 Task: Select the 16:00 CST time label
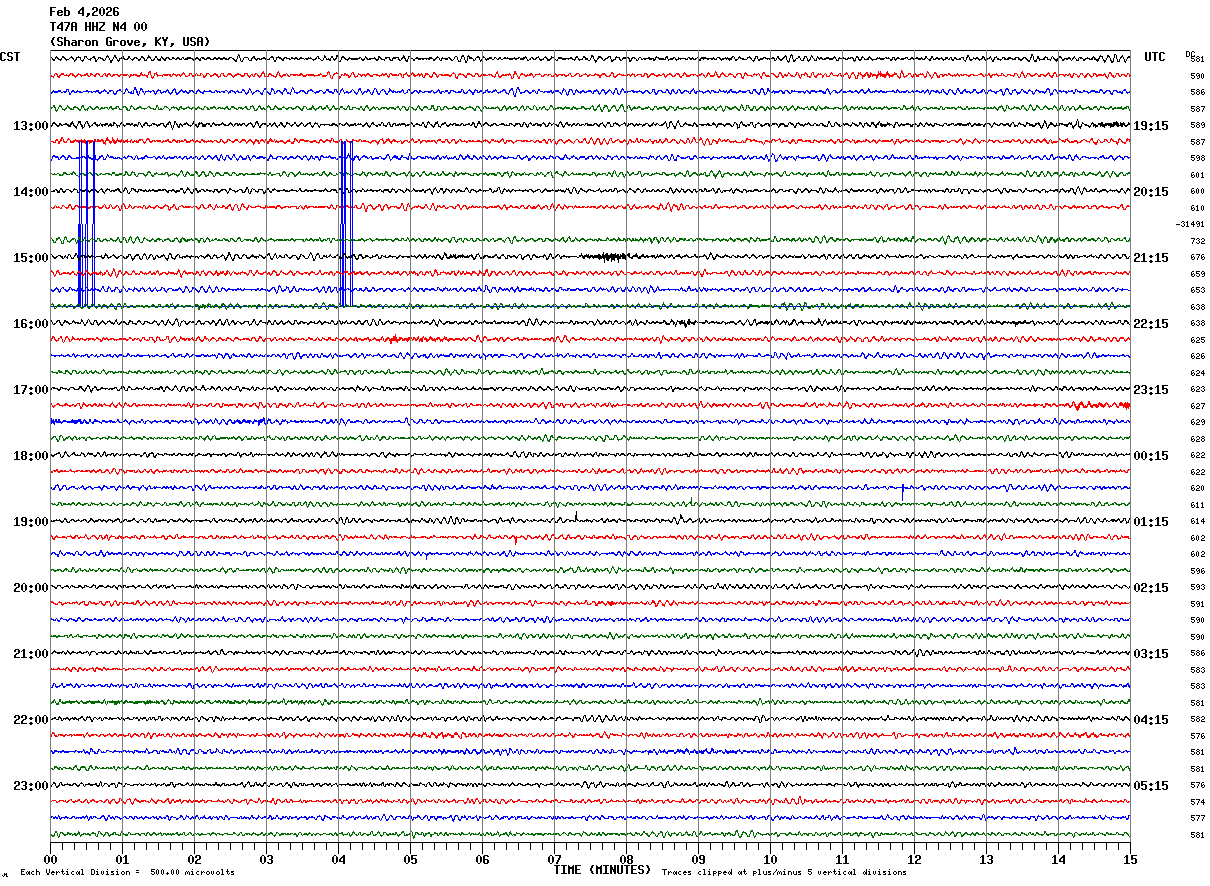[30, 324]
